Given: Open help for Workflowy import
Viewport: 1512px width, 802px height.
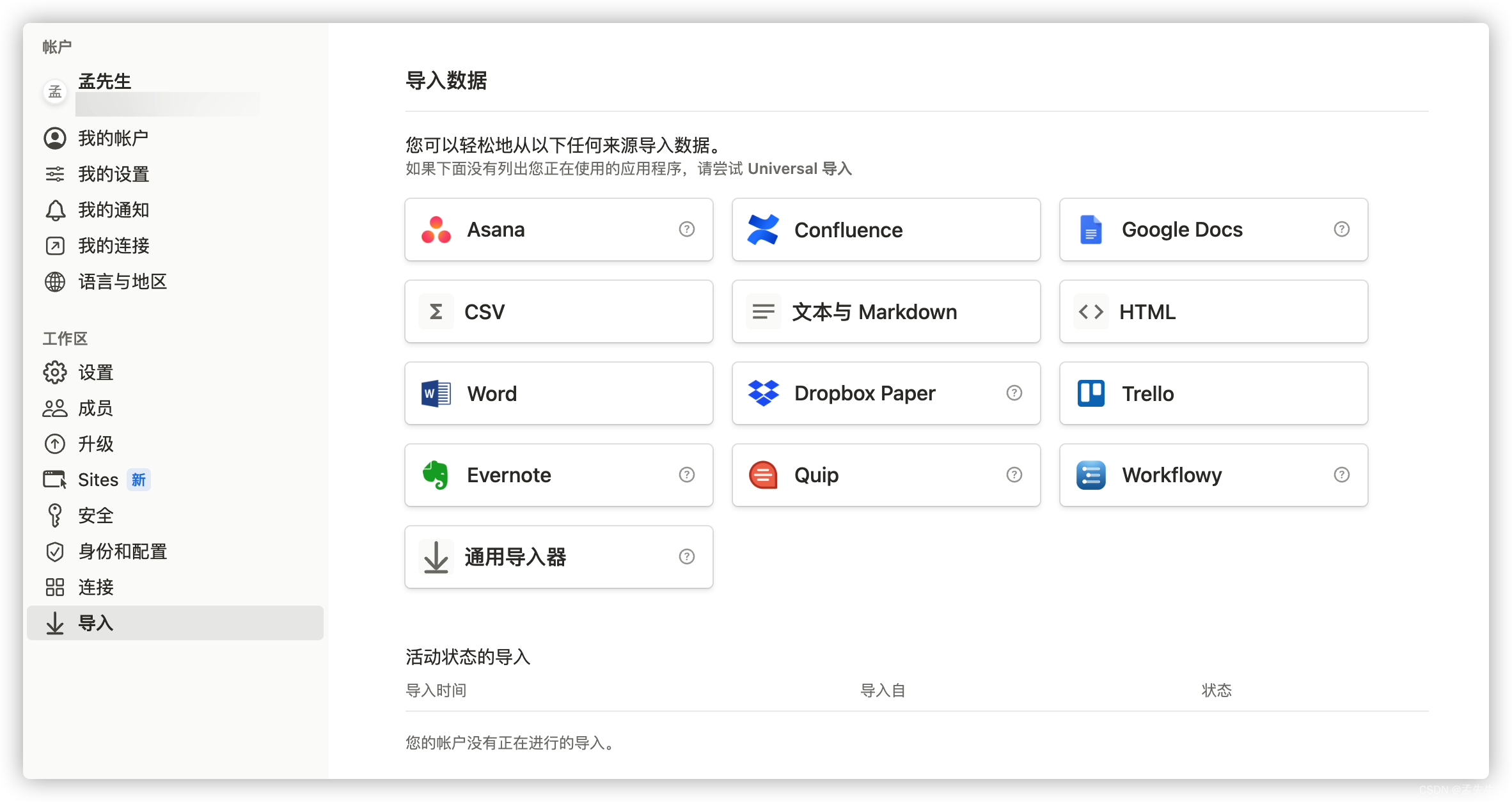Looking at the screenshot, I should point(1342,475).
